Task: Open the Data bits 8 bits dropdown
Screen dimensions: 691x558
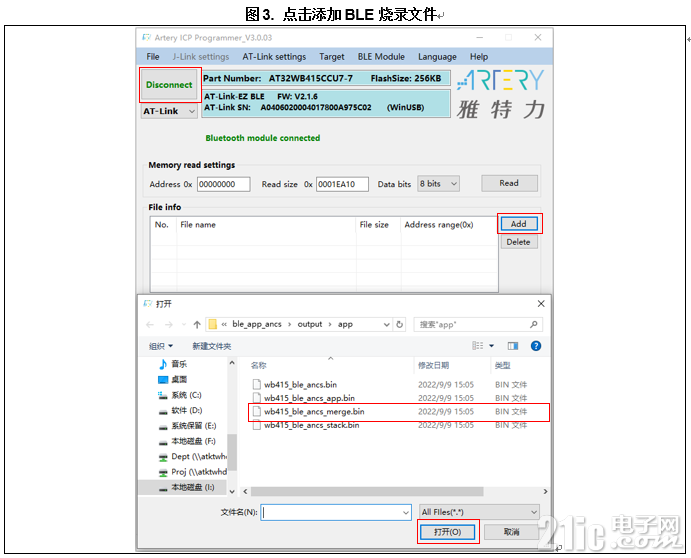Action: click(438, 184)
